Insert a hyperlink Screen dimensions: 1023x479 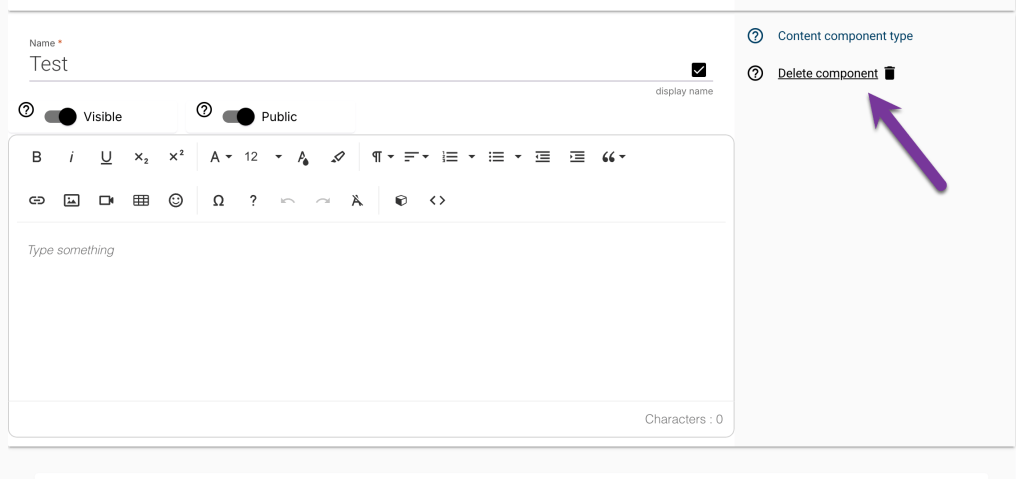(x=37, y=200)
